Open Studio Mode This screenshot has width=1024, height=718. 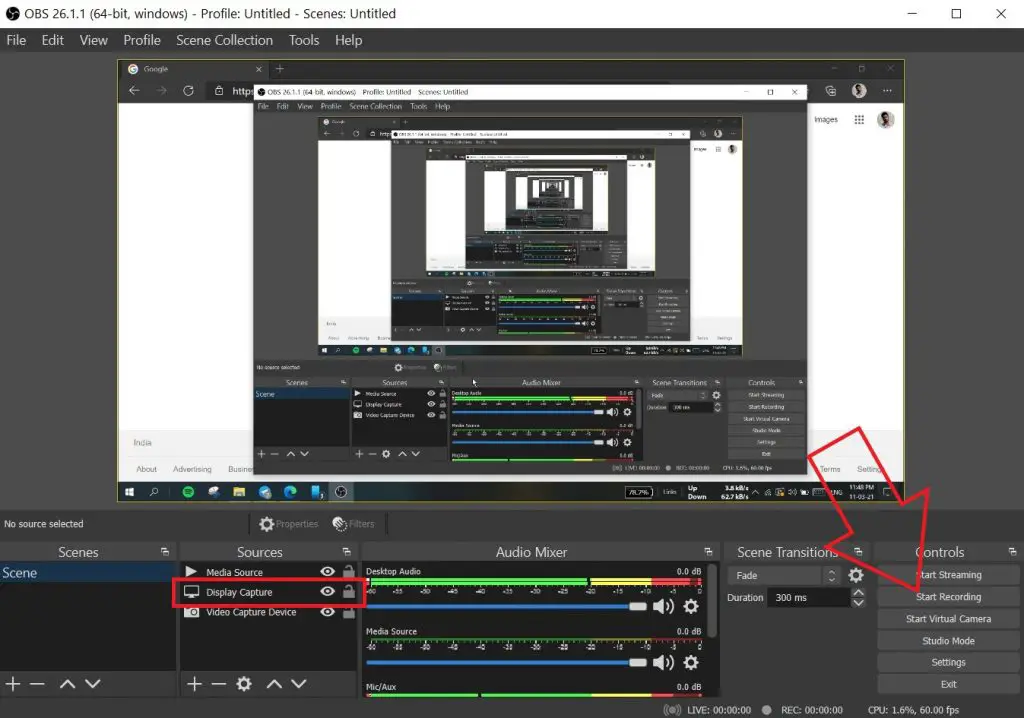tap(947, 640)
